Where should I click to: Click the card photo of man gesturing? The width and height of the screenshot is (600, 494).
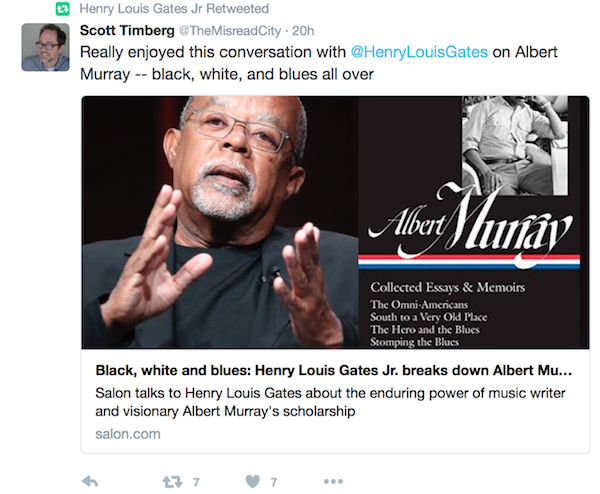220,222
